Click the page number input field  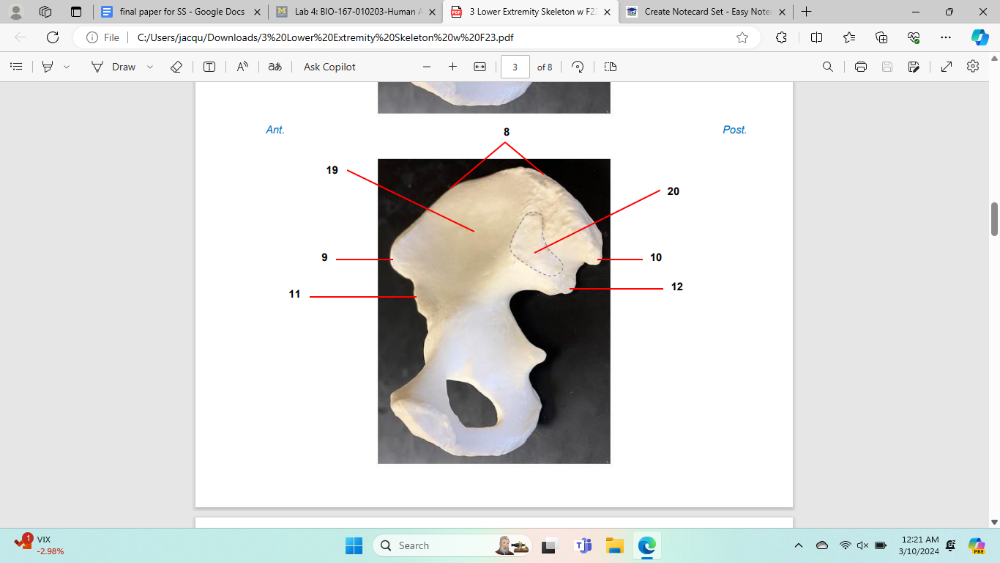pos(515,67)
